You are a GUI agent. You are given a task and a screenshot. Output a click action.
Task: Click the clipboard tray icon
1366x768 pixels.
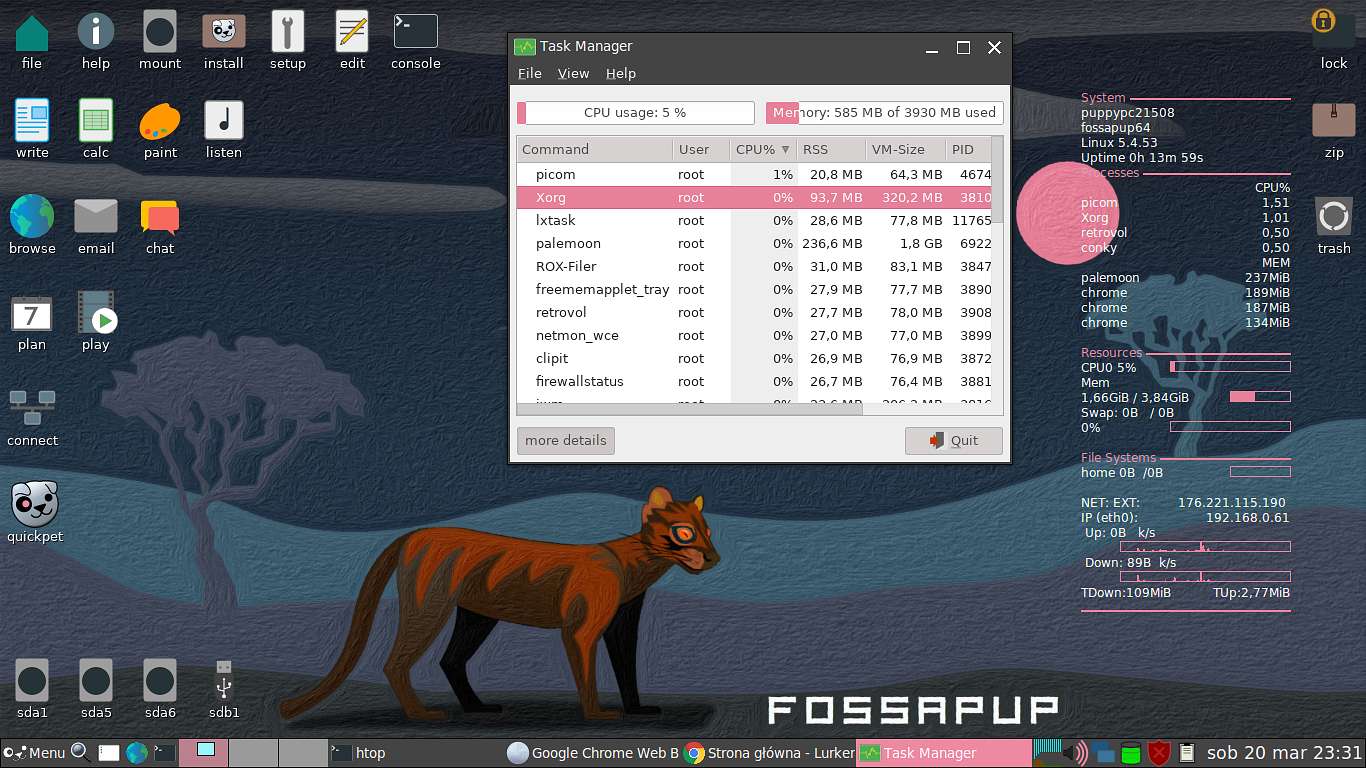point(1187,752)
